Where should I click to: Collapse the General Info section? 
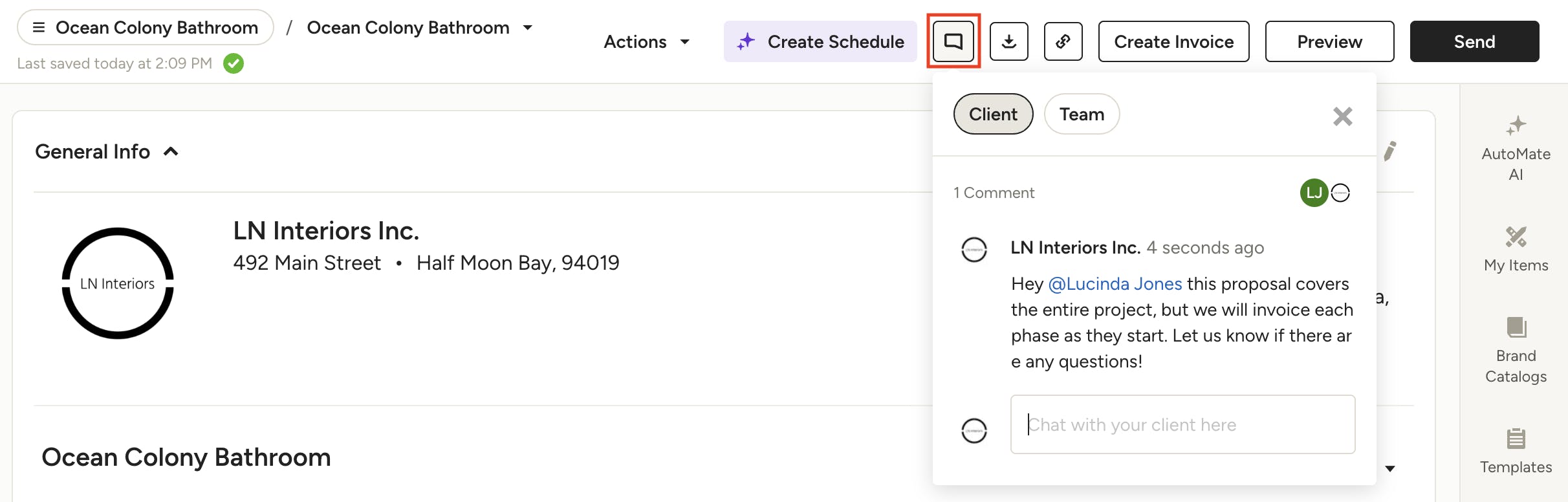click(x=171, y=151)
